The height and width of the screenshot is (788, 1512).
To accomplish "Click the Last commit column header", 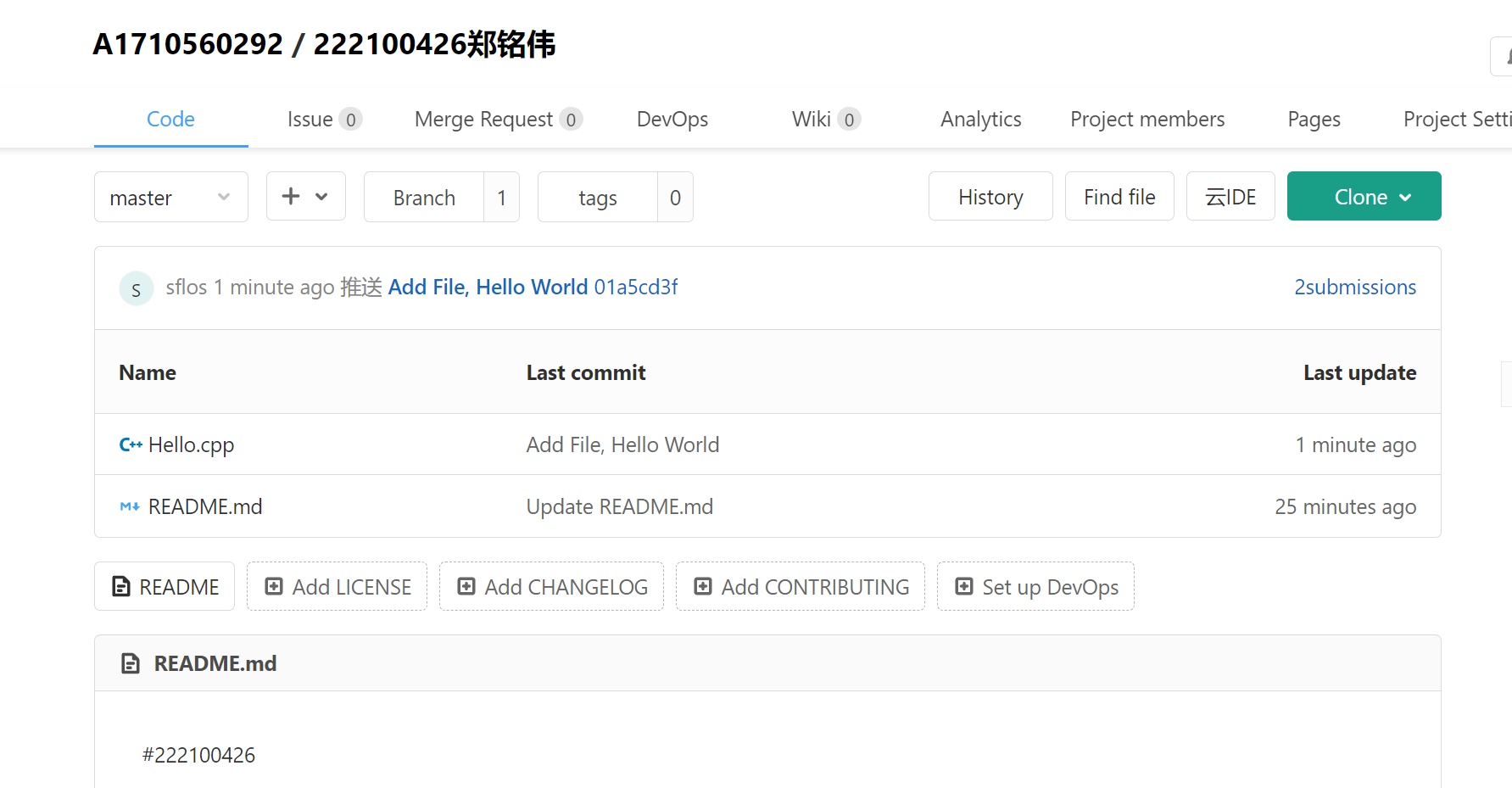I will click(x=586, y=372).
